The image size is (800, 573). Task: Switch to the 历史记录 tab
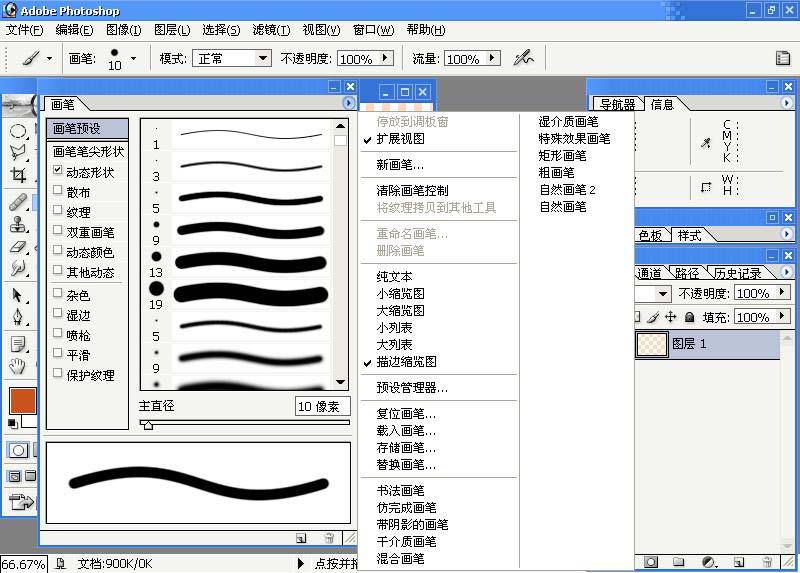737,273
